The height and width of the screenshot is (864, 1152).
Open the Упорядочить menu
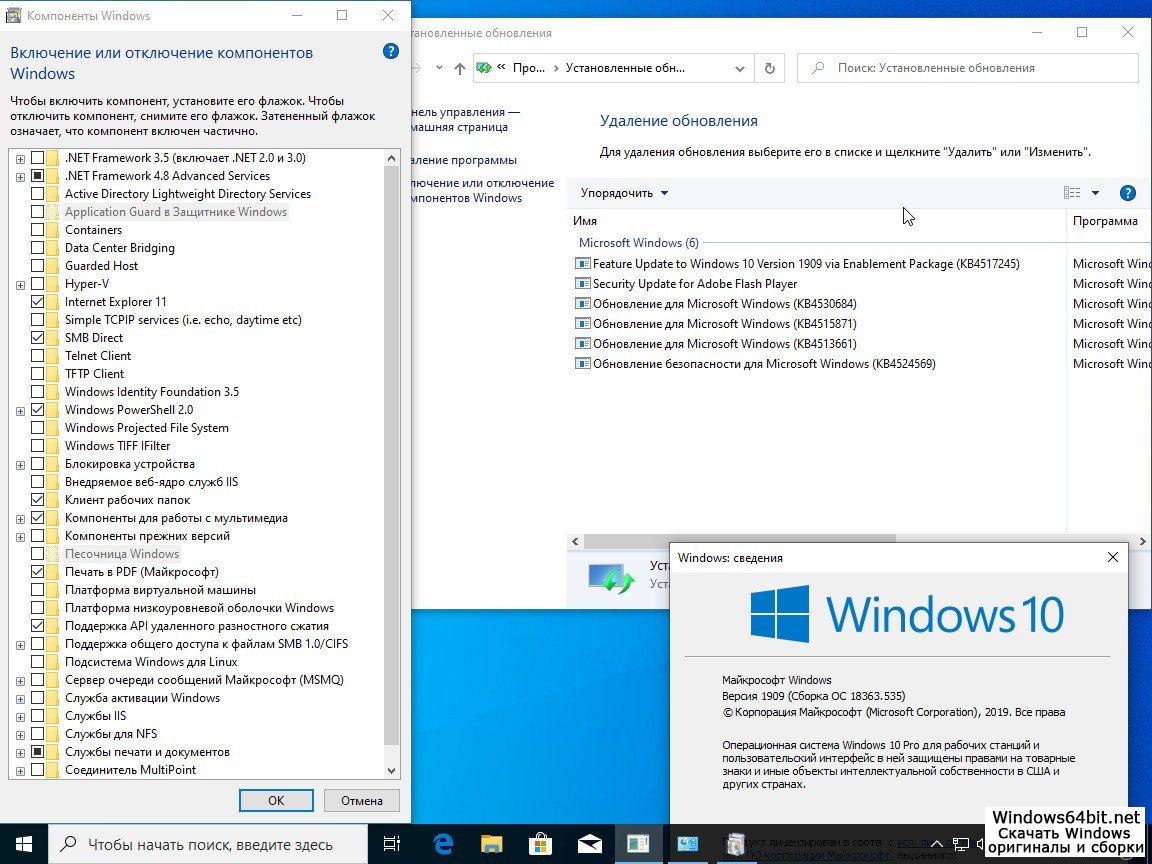pyautogui.click(x=624, y=193)
